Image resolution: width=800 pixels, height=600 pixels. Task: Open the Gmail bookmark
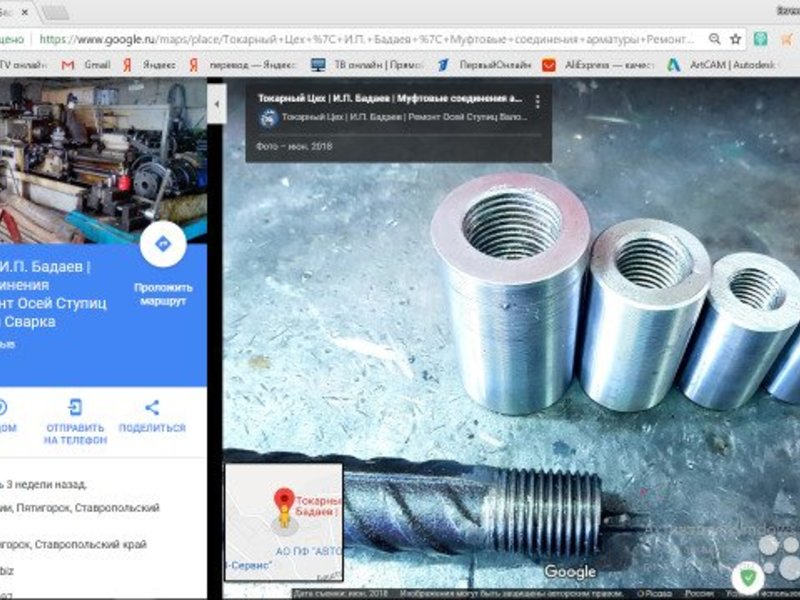(86, 64)
